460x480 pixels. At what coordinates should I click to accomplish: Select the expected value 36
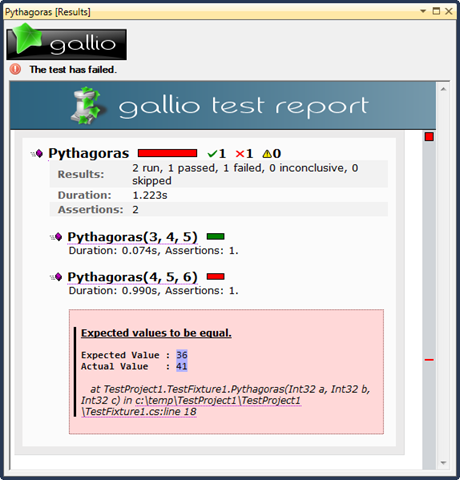click(x=182, y=355)
